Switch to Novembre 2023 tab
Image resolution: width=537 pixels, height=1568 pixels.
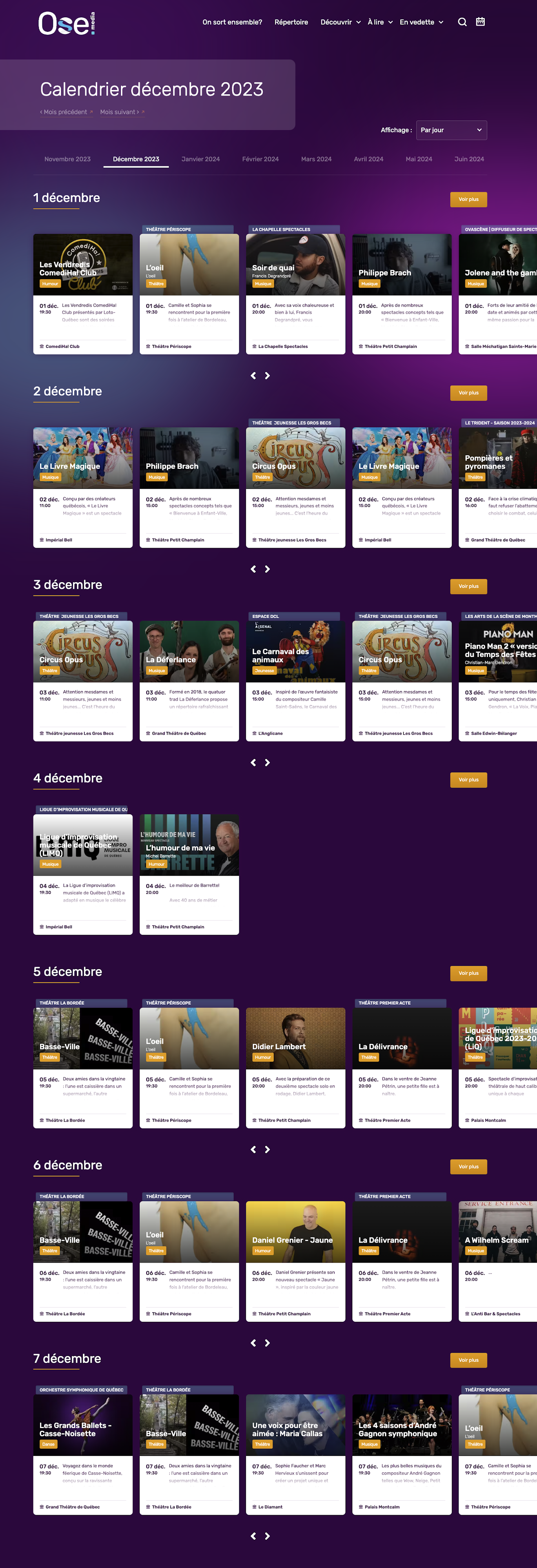point(67,159)
